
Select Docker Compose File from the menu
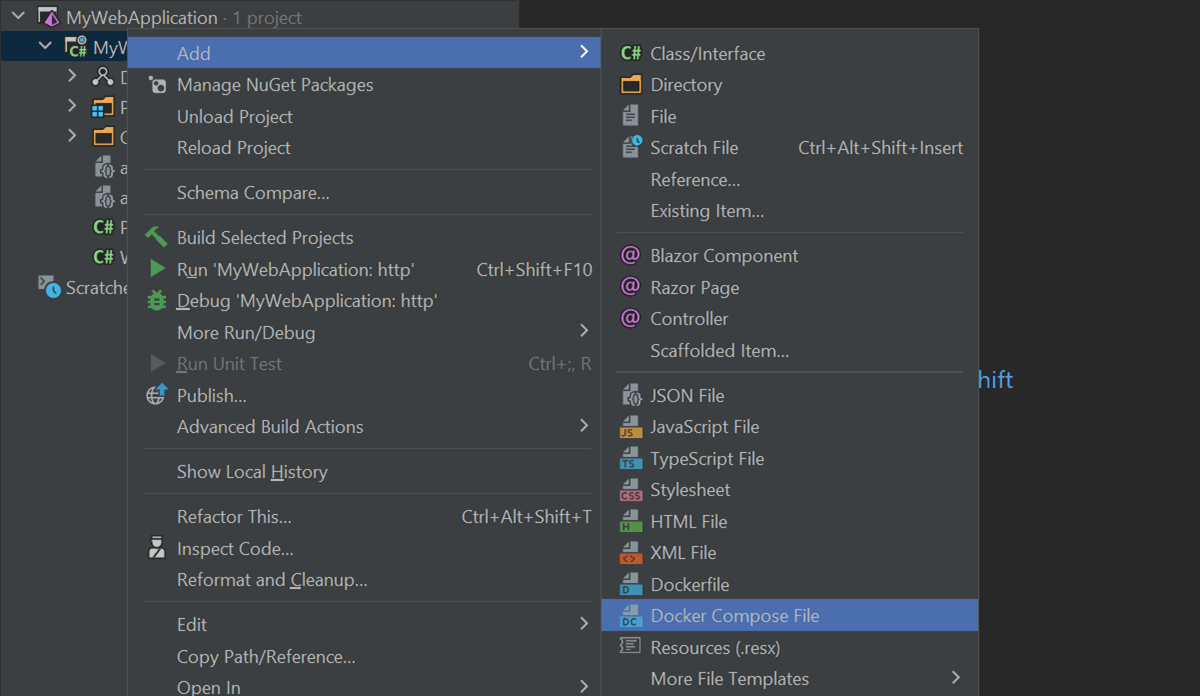(734, 616)
